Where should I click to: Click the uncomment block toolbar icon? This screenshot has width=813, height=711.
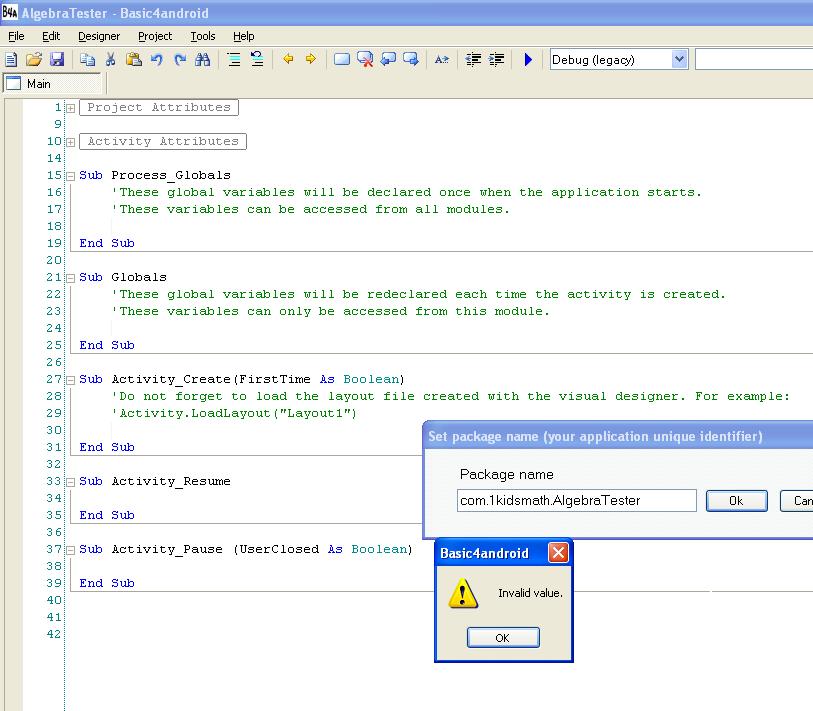pyautogui.click(x=257, y=60)
